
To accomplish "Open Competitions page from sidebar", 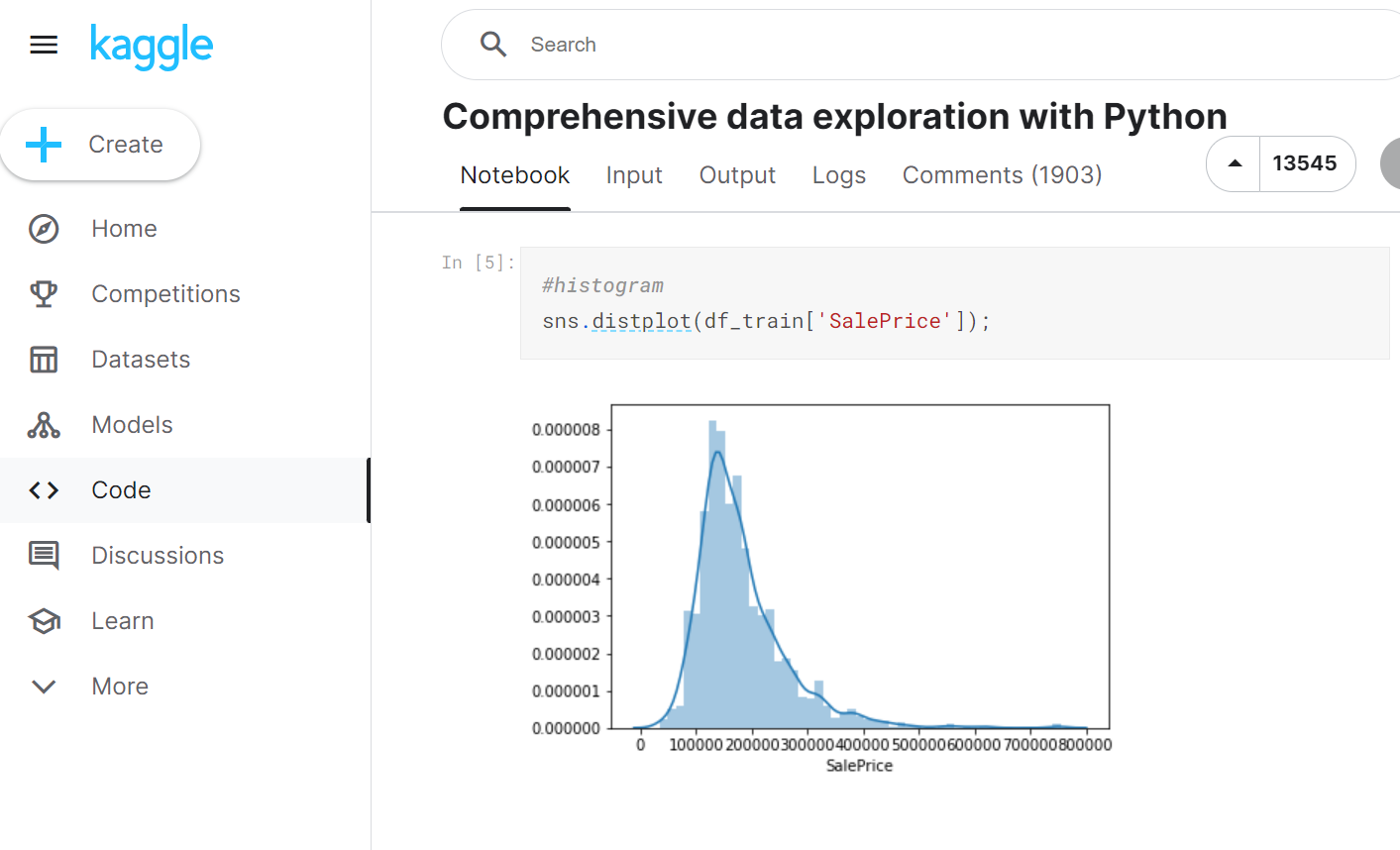I will pyautogui.click(x=165, y=294).
